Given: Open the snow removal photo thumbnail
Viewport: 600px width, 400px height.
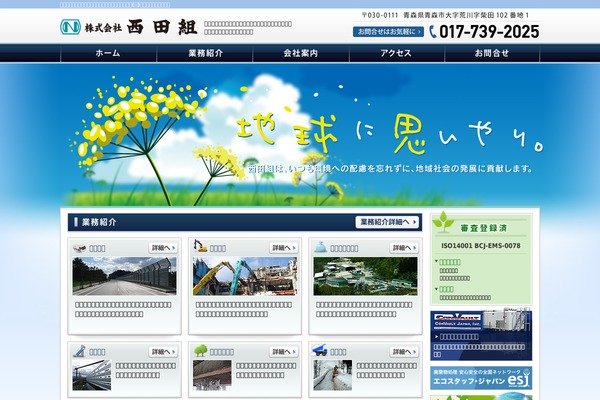Looking at the screenshot, I should (333, 375).
